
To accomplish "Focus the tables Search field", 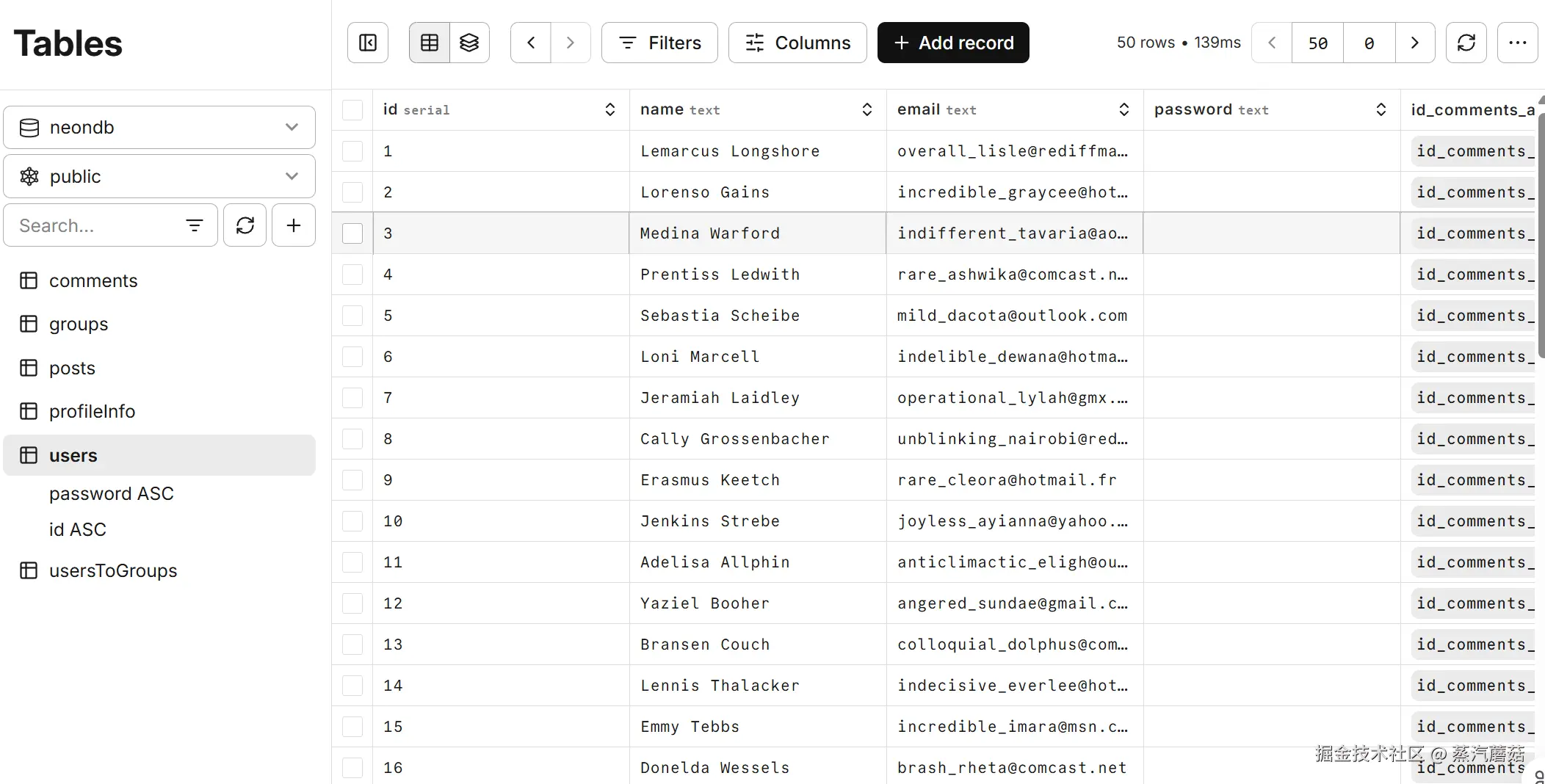I will [x=95, y=225].
